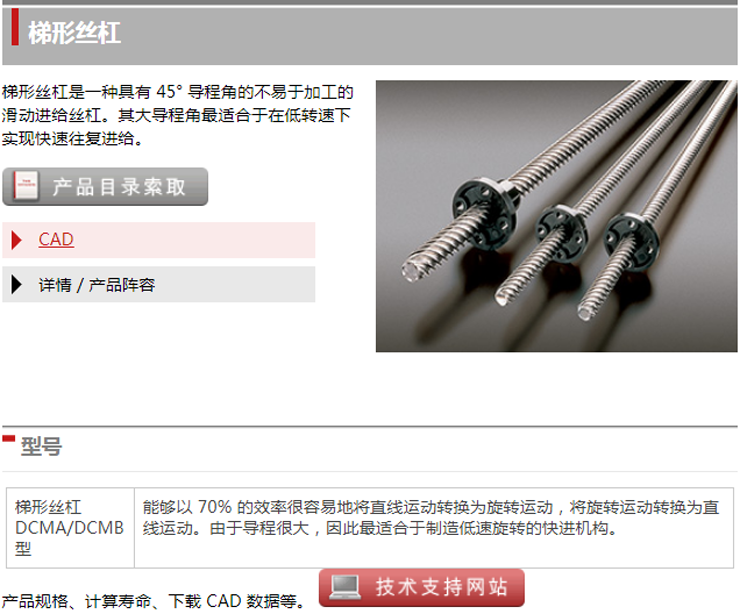Click the red marker beside 型号 heading

[x=8, y=438]
